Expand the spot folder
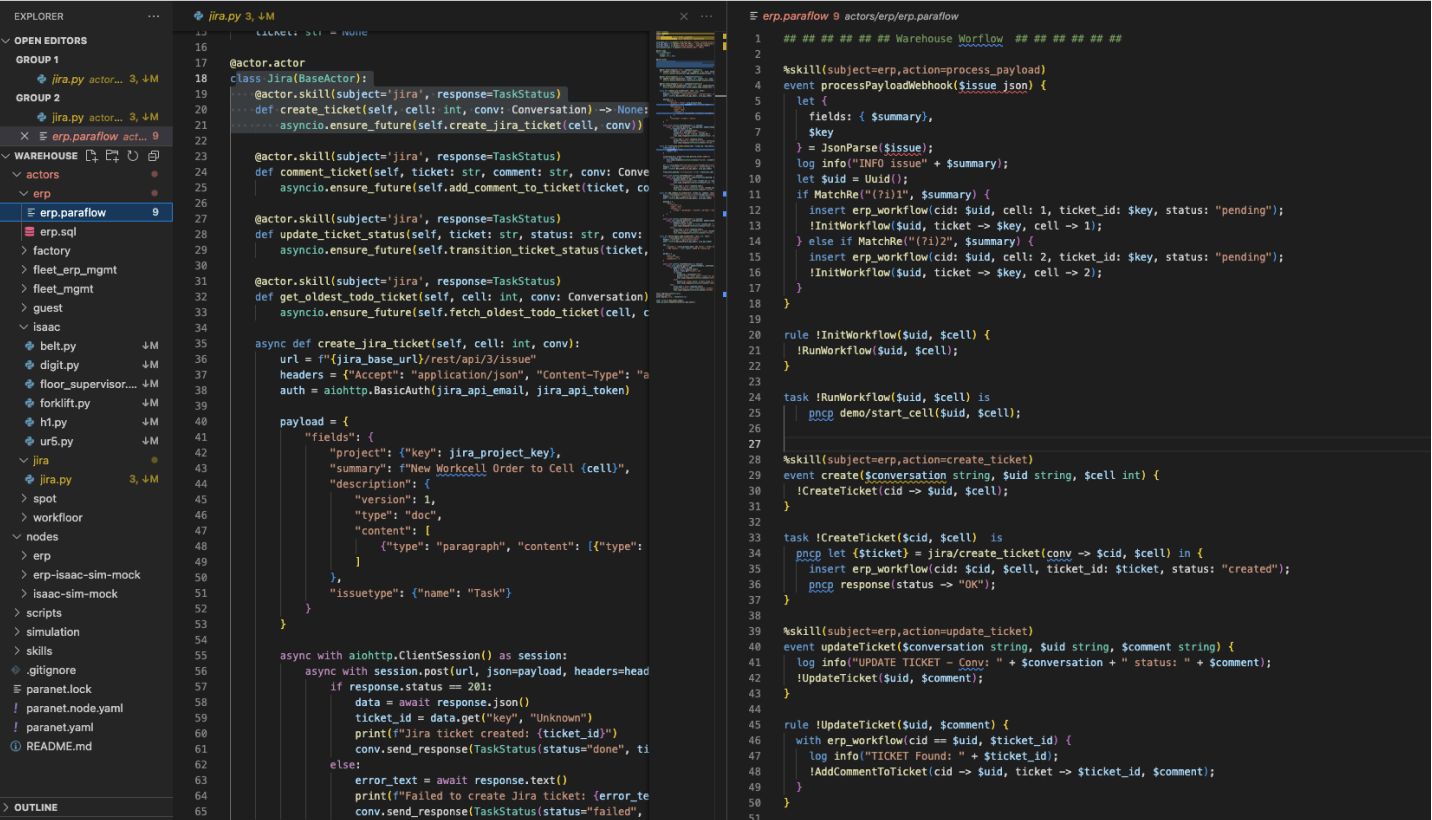 tap(25, 498)
